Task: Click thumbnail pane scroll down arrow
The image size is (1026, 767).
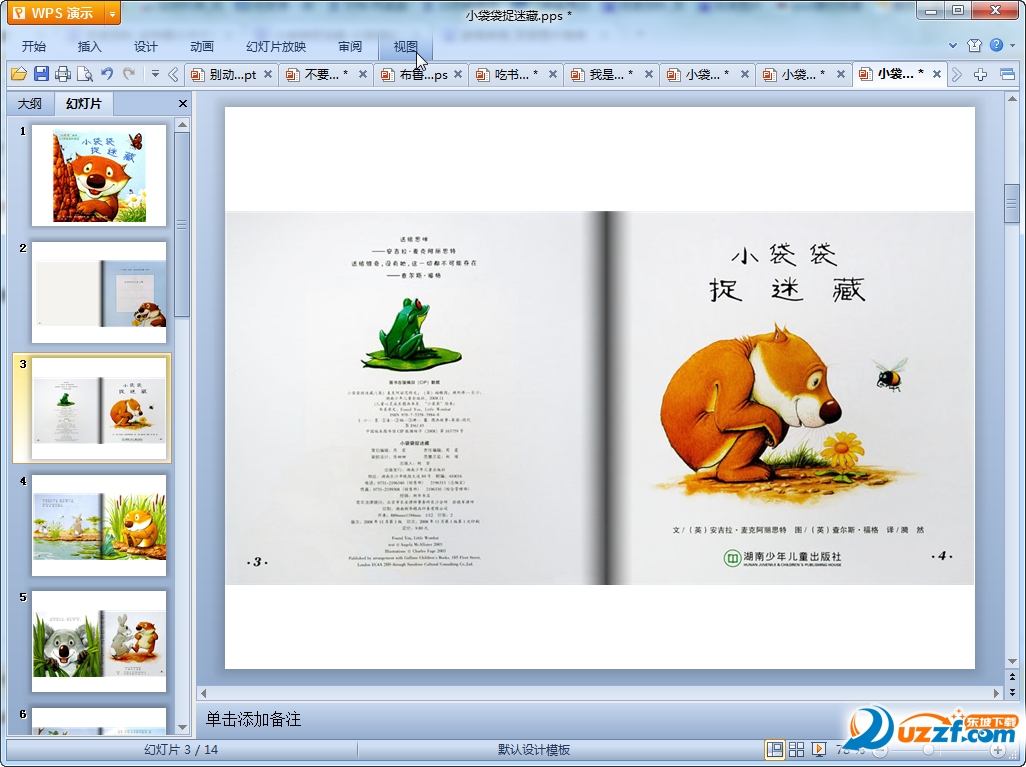Action: pos(183,727)
